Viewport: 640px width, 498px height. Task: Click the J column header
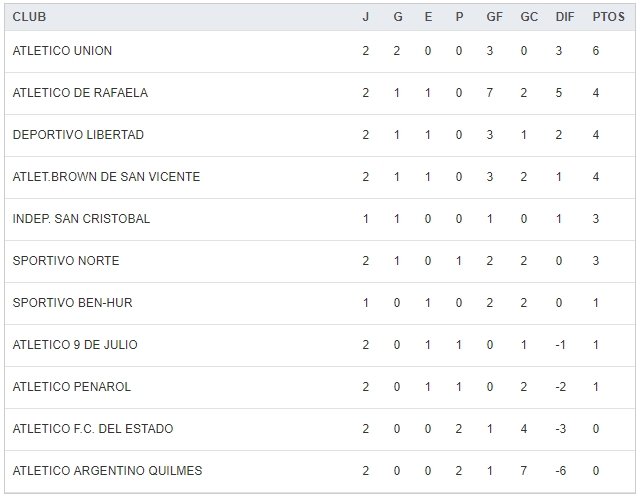point(366,17)
